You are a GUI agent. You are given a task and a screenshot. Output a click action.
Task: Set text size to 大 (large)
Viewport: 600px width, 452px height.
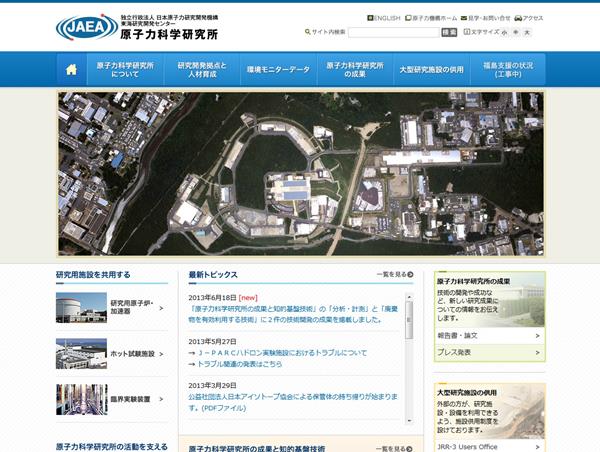point(527,33)
